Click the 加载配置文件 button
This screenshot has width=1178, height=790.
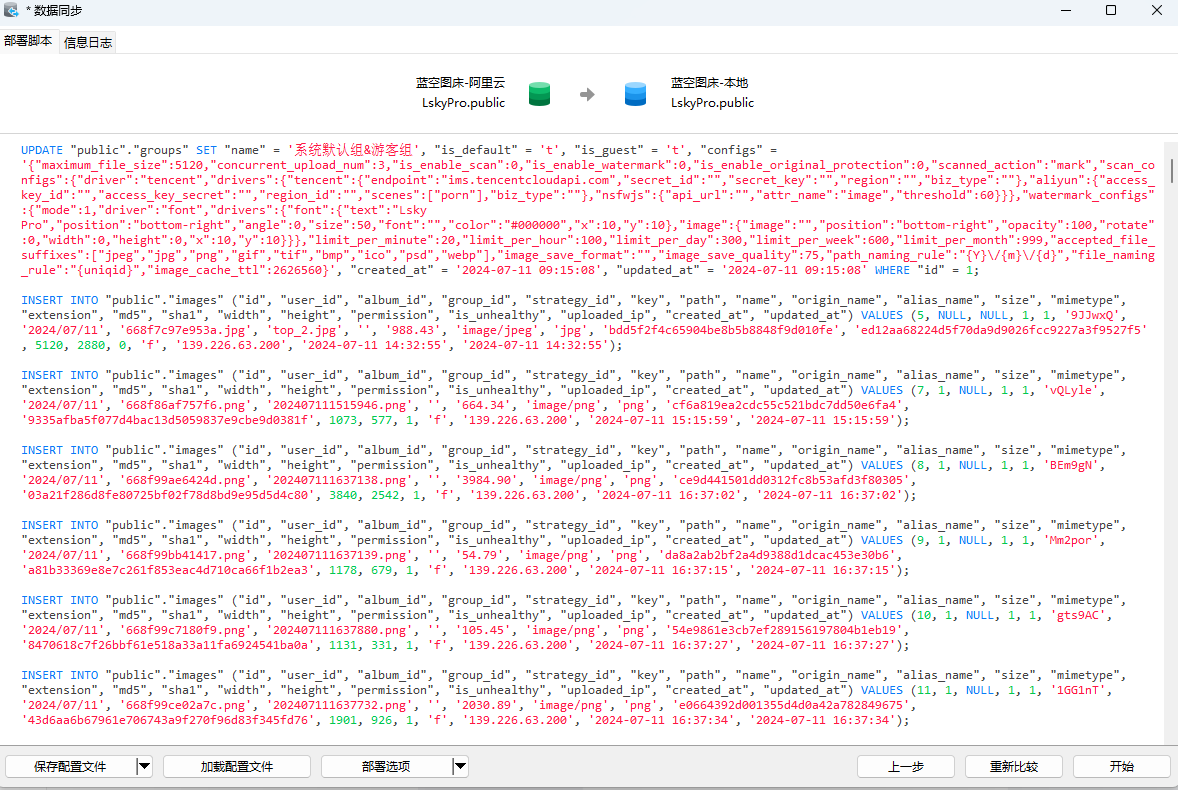click(237, 767)
